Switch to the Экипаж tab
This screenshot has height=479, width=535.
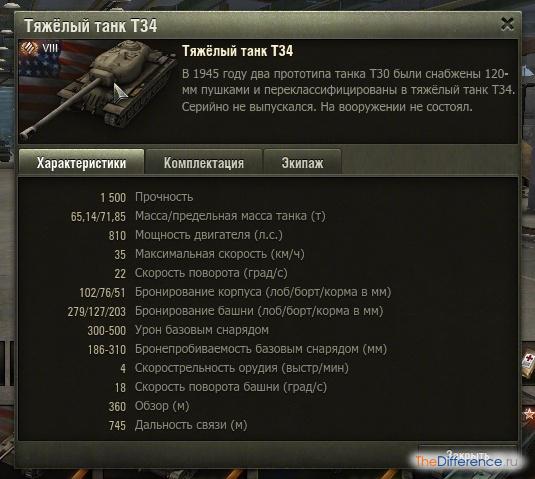click(x=302, y=163)
